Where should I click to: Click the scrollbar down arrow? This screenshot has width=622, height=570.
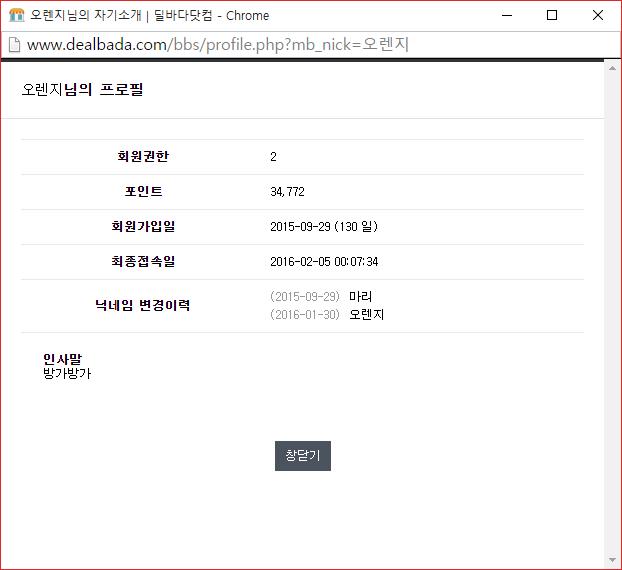612,560
